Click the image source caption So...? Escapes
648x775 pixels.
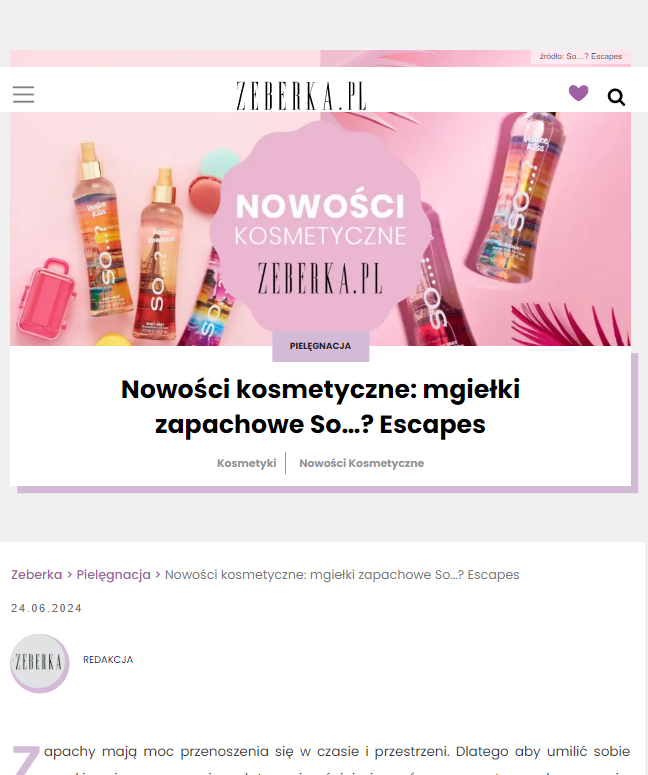tap(580, 56)
